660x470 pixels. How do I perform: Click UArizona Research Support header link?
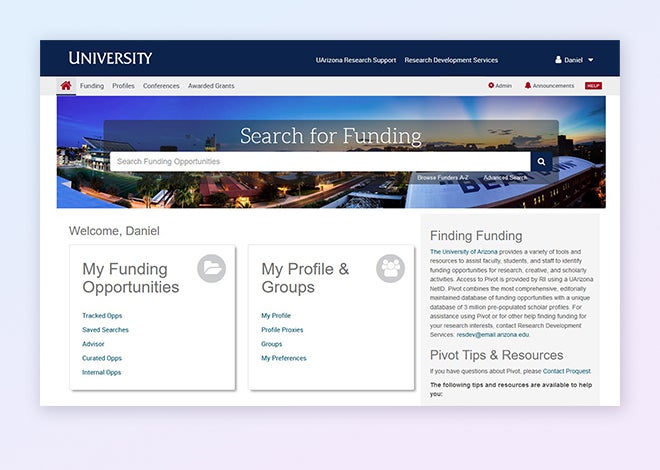click(x=355, y=60)
